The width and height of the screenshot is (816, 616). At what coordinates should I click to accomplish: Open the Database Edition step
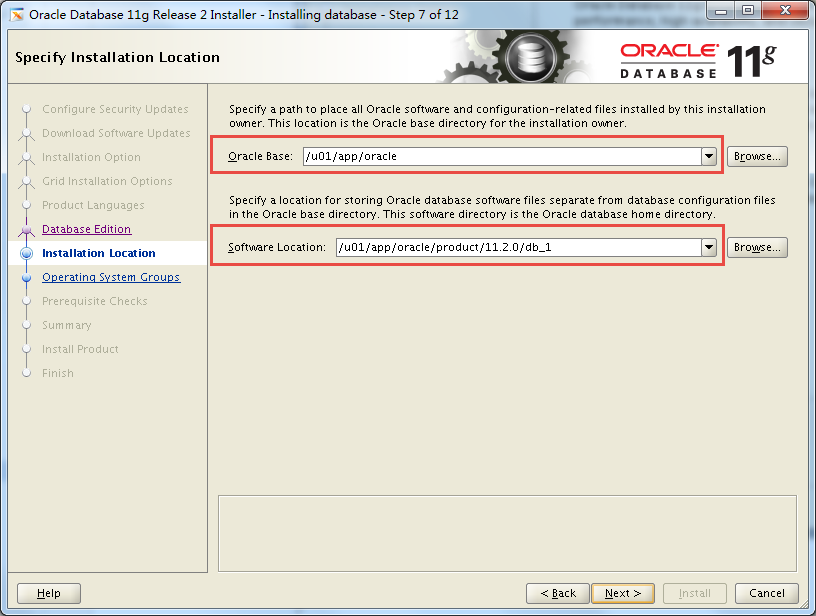89,229
